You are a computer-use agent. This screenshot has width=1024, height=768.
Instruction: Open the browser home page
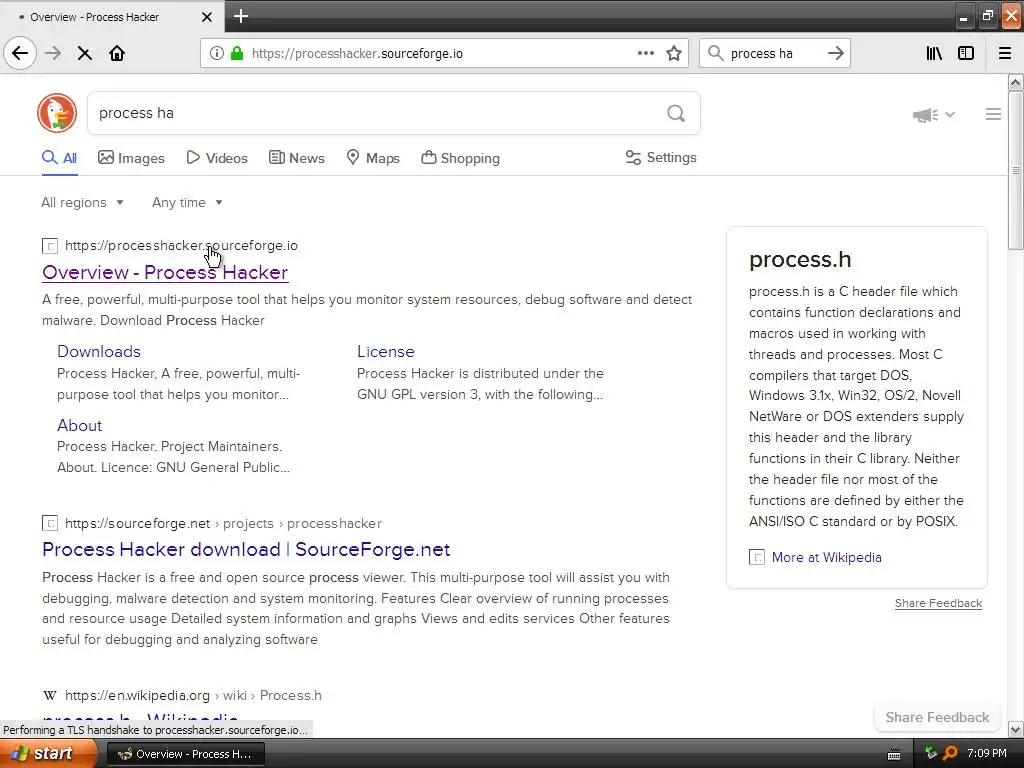[117, 54]
